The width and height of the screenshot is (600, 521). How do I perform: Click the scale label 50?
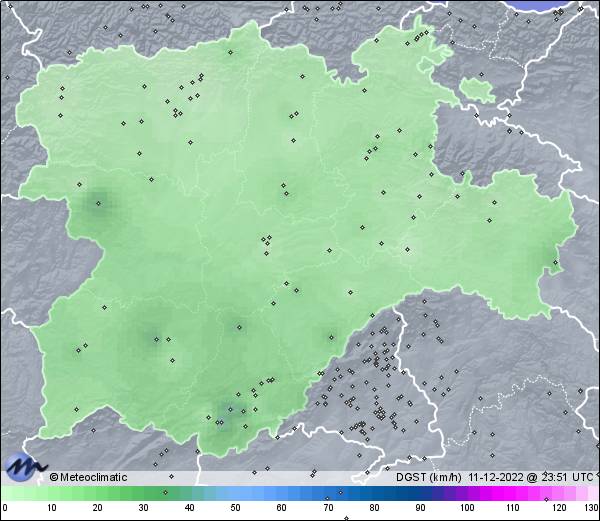point(235,508)
